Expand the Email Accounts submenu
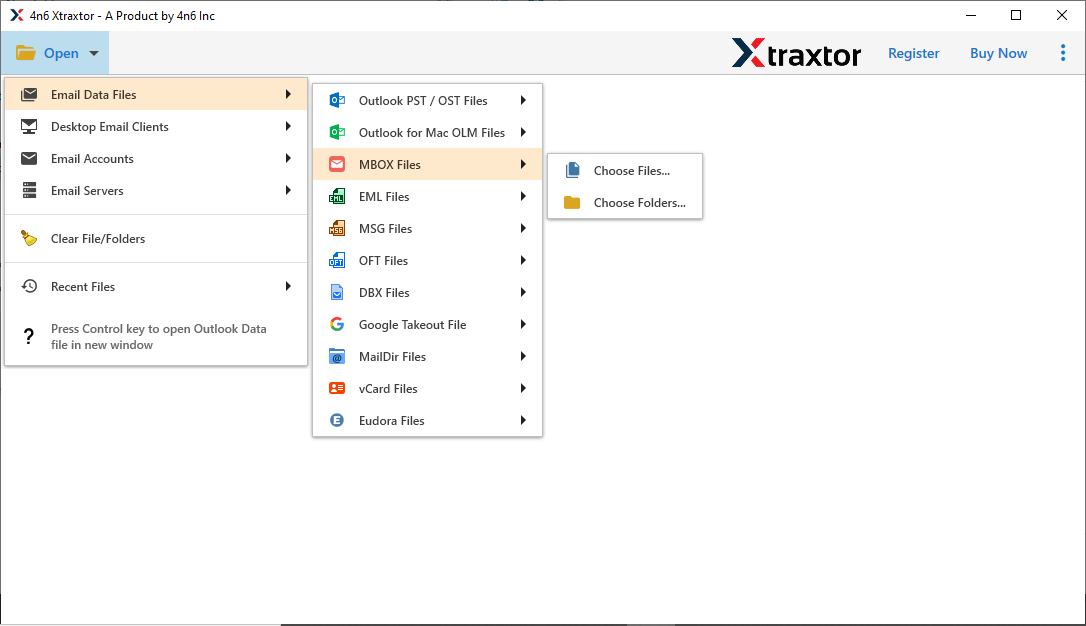The image size is (1086, 626). (288, 158)
